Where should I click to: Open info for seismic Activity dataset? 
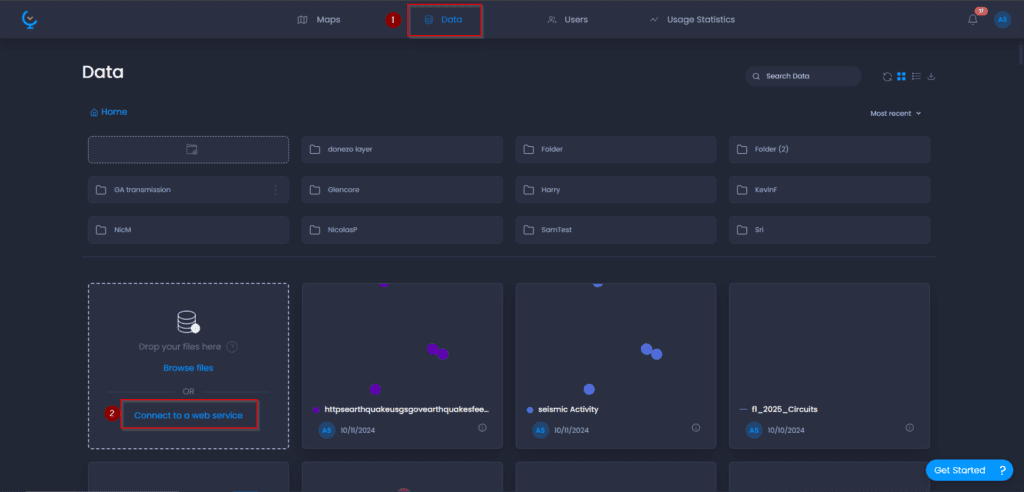(x=696, y=427)
